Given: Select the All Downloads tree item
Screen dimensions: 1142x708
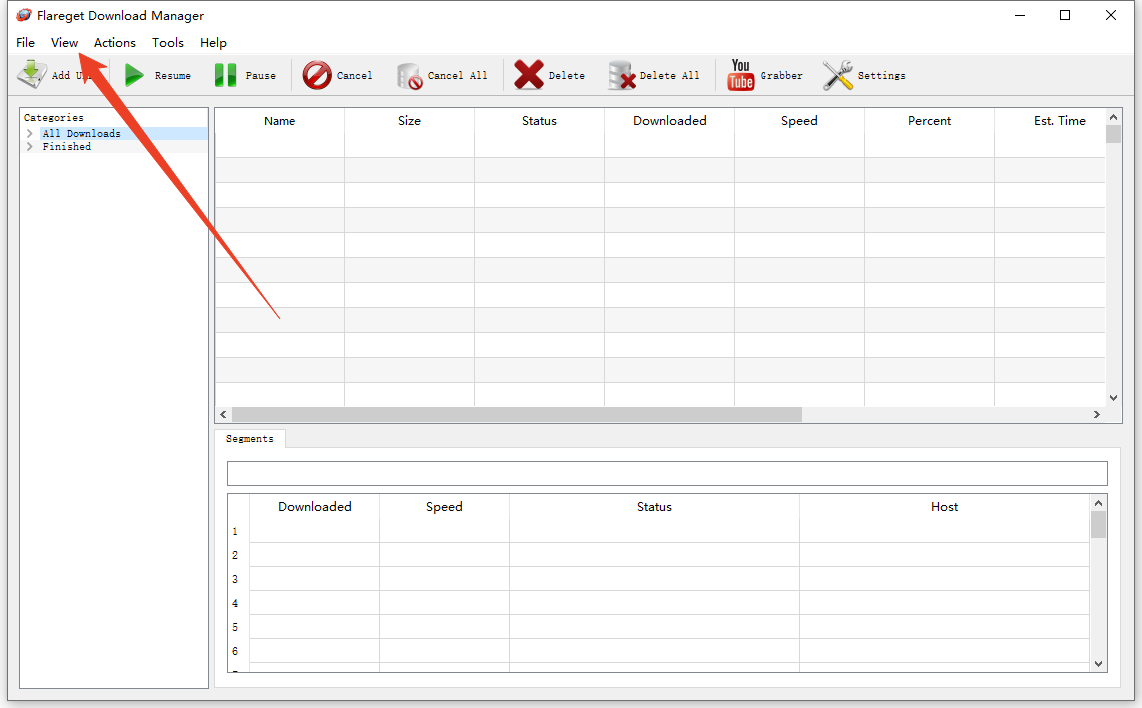Looking at the screenshot, I should coord(82,133).
